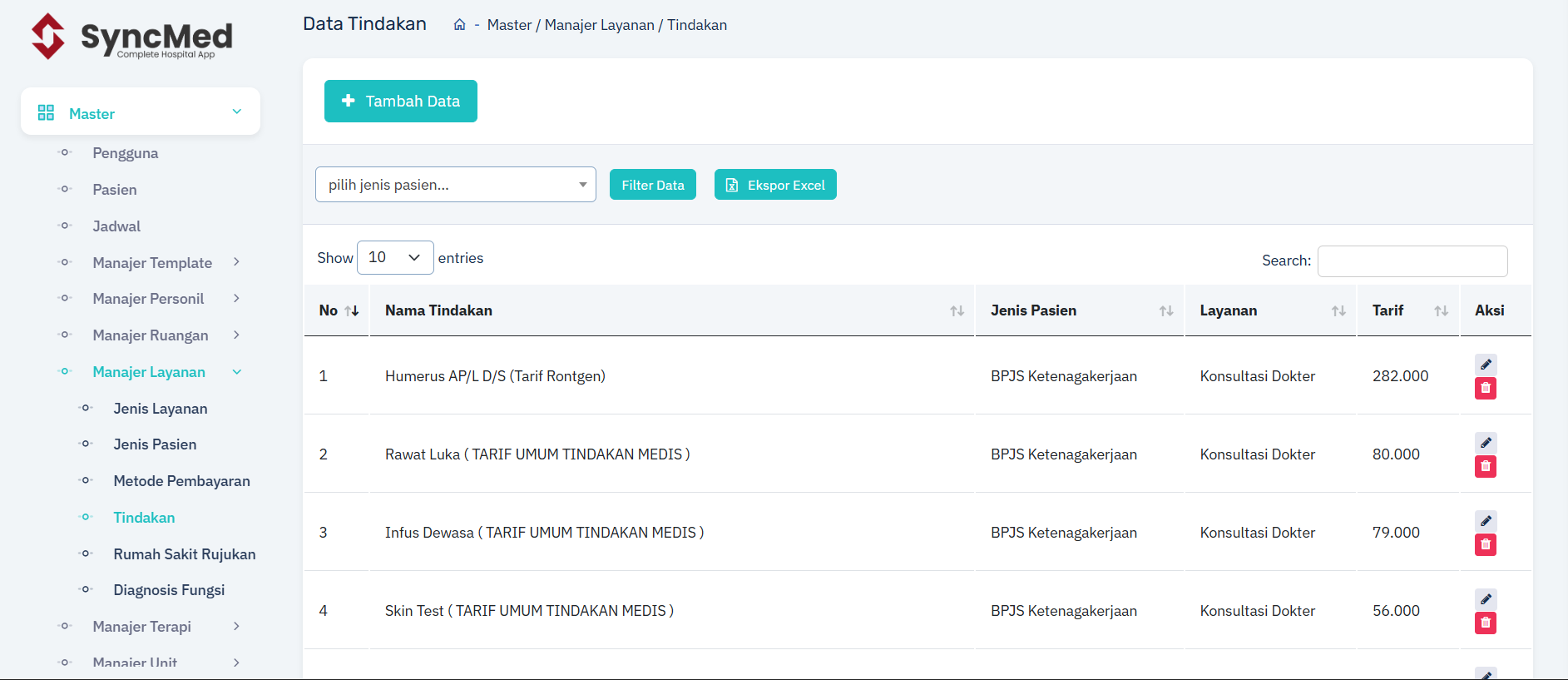Open the pilih jenis pasien dropdown
Viewport: 1568px width, 680px height.
tap(455, 185)
